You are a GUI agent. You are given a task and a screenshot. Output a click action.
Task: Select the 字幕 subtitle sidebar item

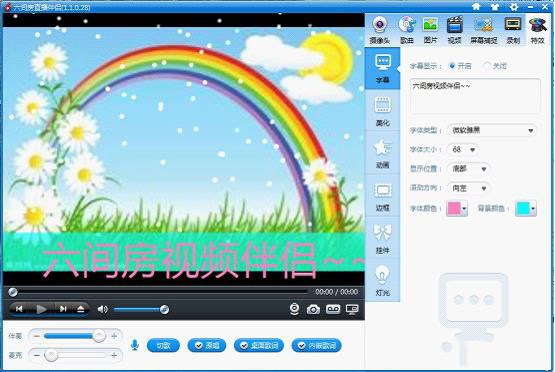(x=383, y=68)
